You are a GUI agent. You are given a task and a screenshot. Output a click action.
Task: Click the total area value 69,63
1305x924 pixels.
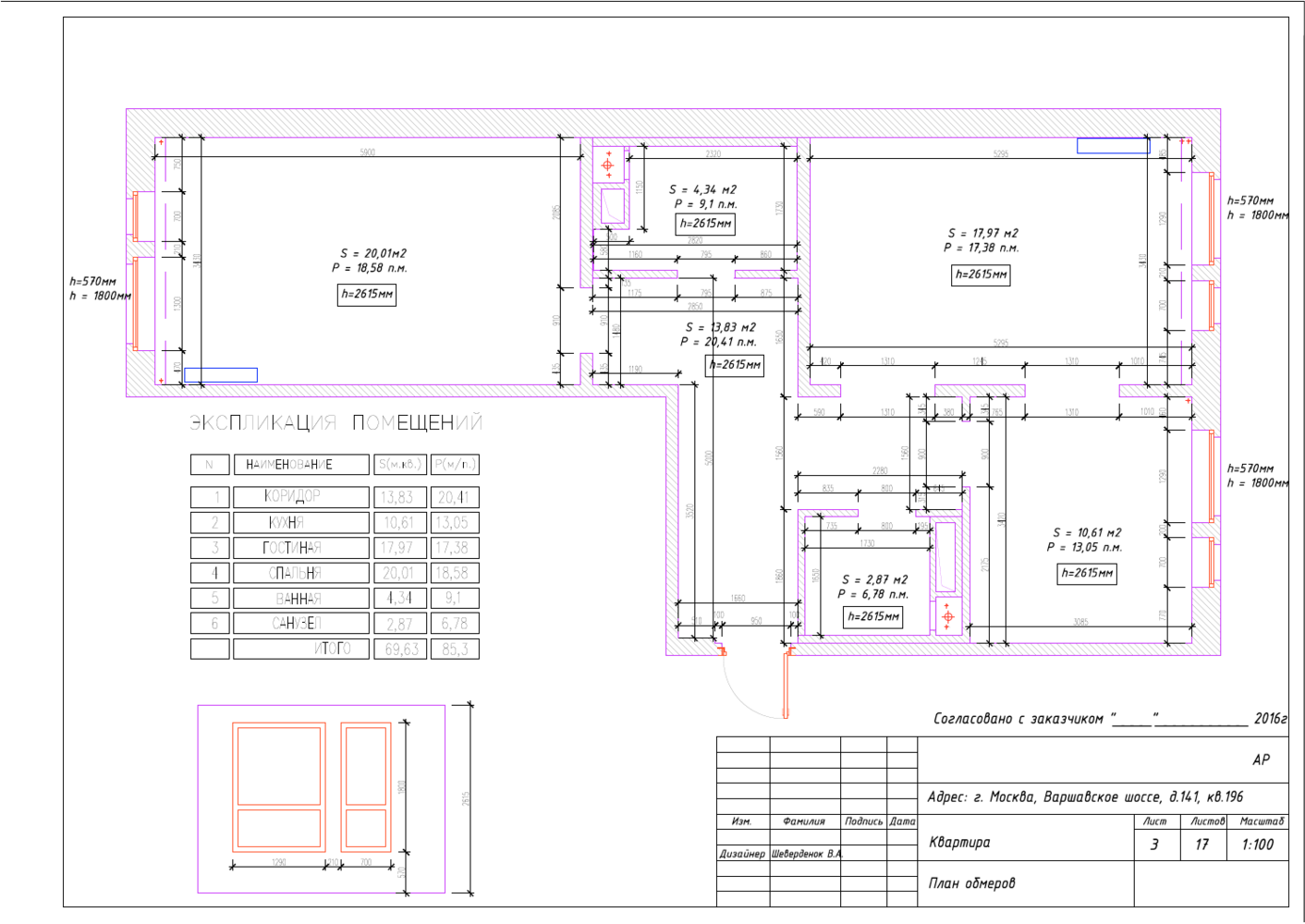(x=400, y=649)
